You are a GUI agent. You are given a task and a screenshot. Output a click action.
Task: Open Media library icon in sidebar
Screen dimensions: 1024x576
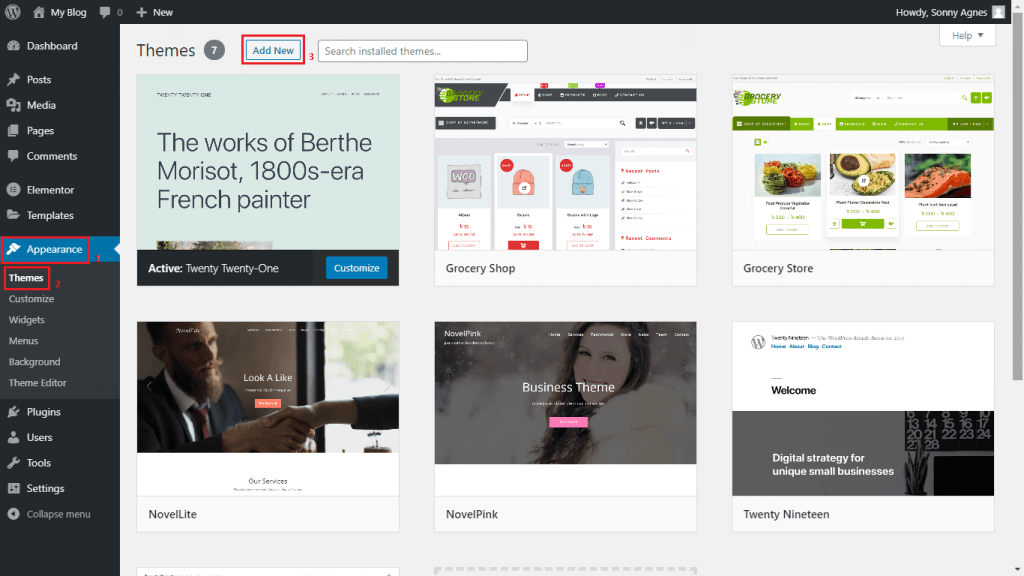click(x=13, y=105)
